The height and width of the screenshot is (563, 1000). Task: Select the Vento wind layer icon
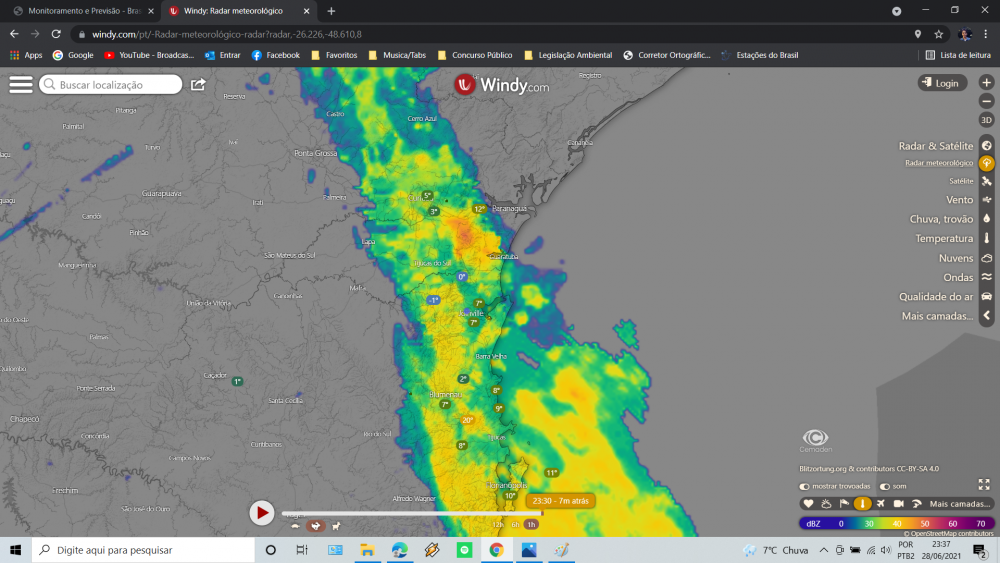[x=987, y=200]
